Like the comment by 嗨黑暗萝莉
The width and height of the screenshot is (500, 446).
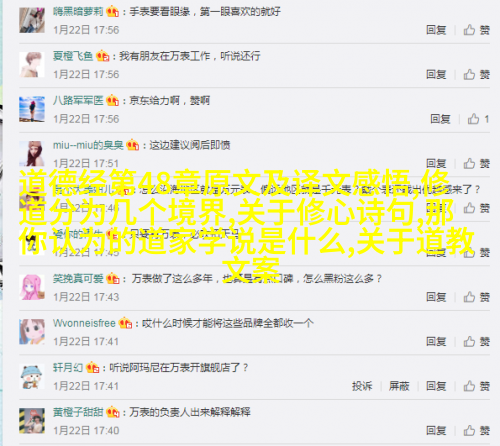click(x=477, y=30)
